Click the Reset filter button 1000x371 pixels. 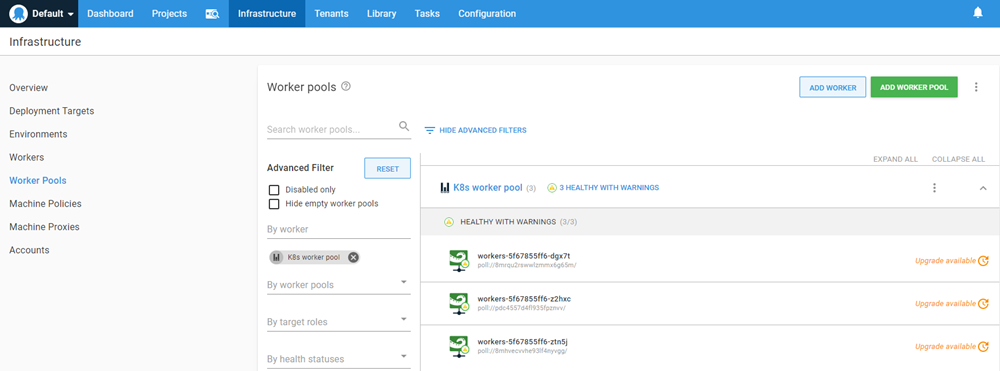(x=388, y=169)
